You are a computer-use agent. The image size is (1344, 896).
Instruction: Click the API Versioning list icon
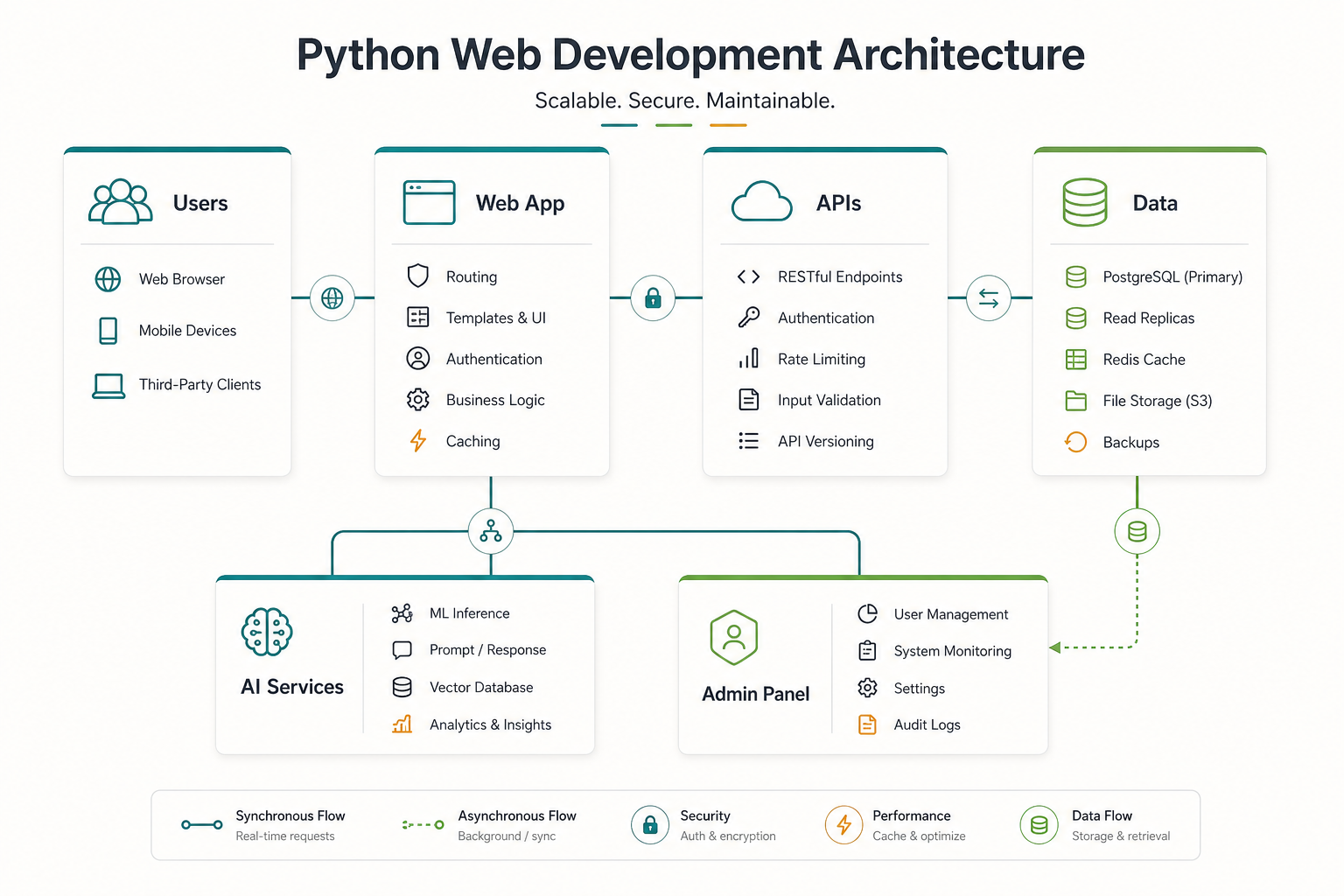click(749, 441)
